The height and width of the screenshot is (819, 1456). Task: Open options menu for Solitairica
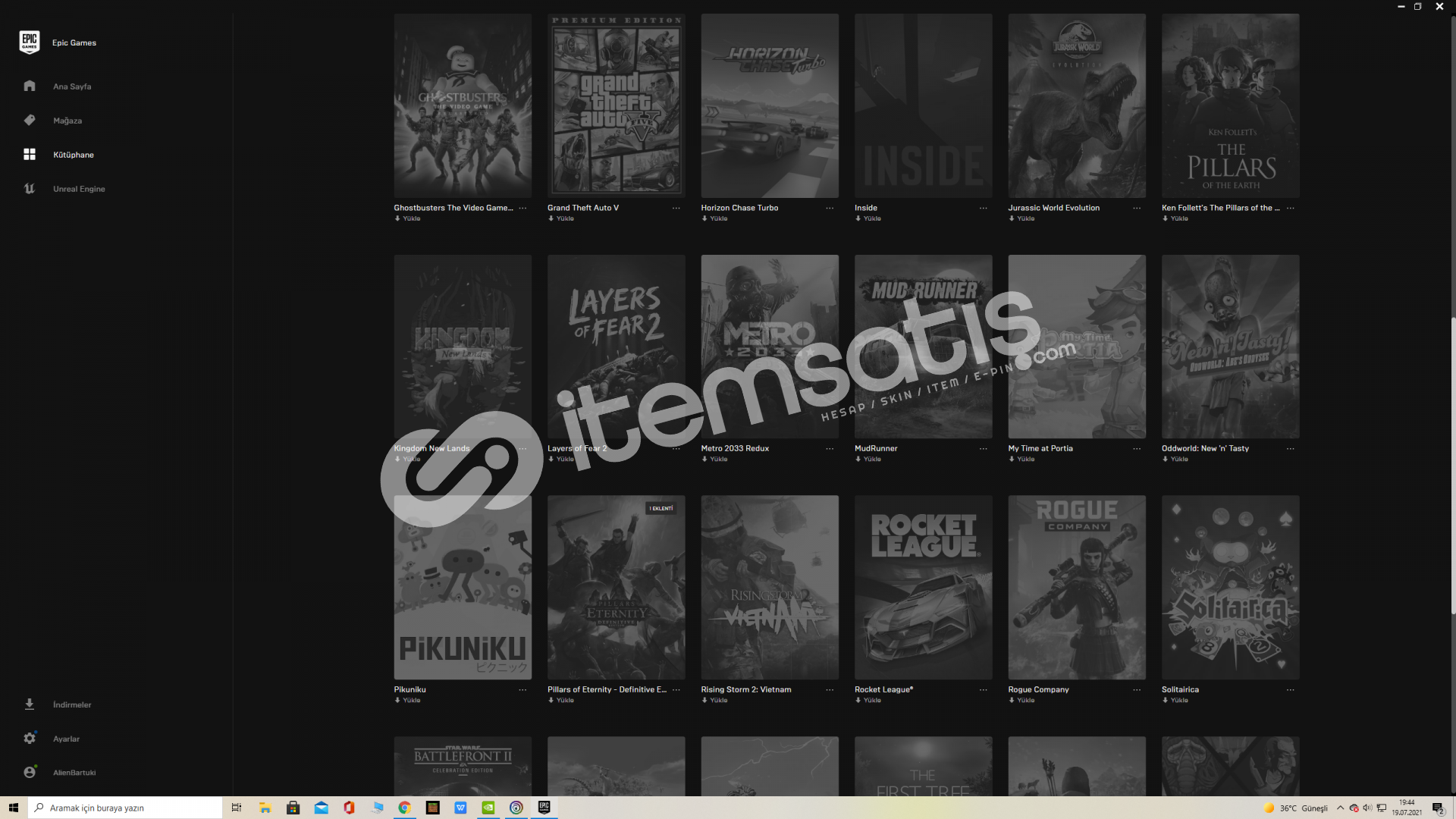click(1290, 689)
